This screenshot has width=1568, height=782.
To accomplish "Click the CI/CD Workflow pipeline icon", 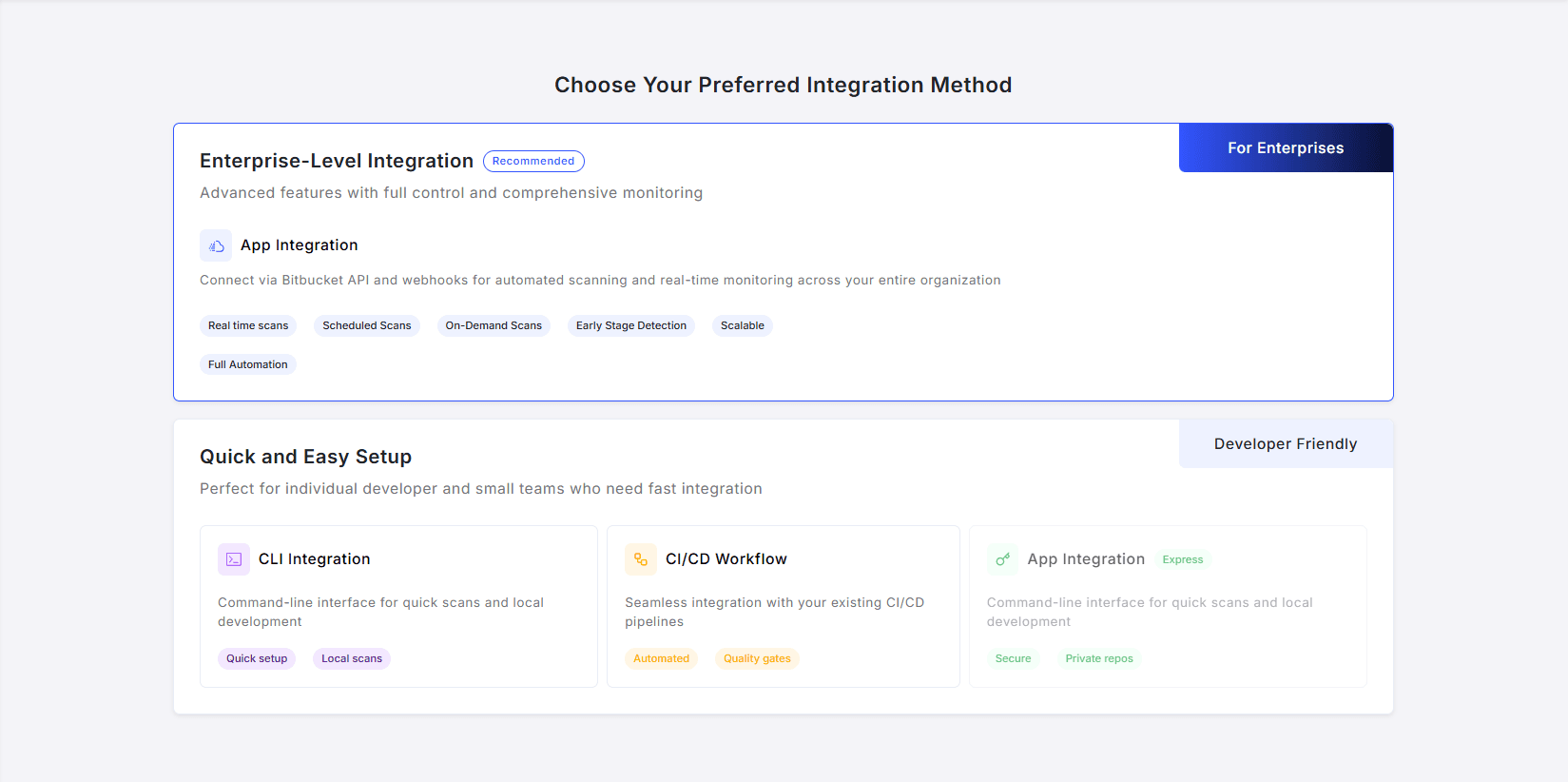I will tap(641, 559).
